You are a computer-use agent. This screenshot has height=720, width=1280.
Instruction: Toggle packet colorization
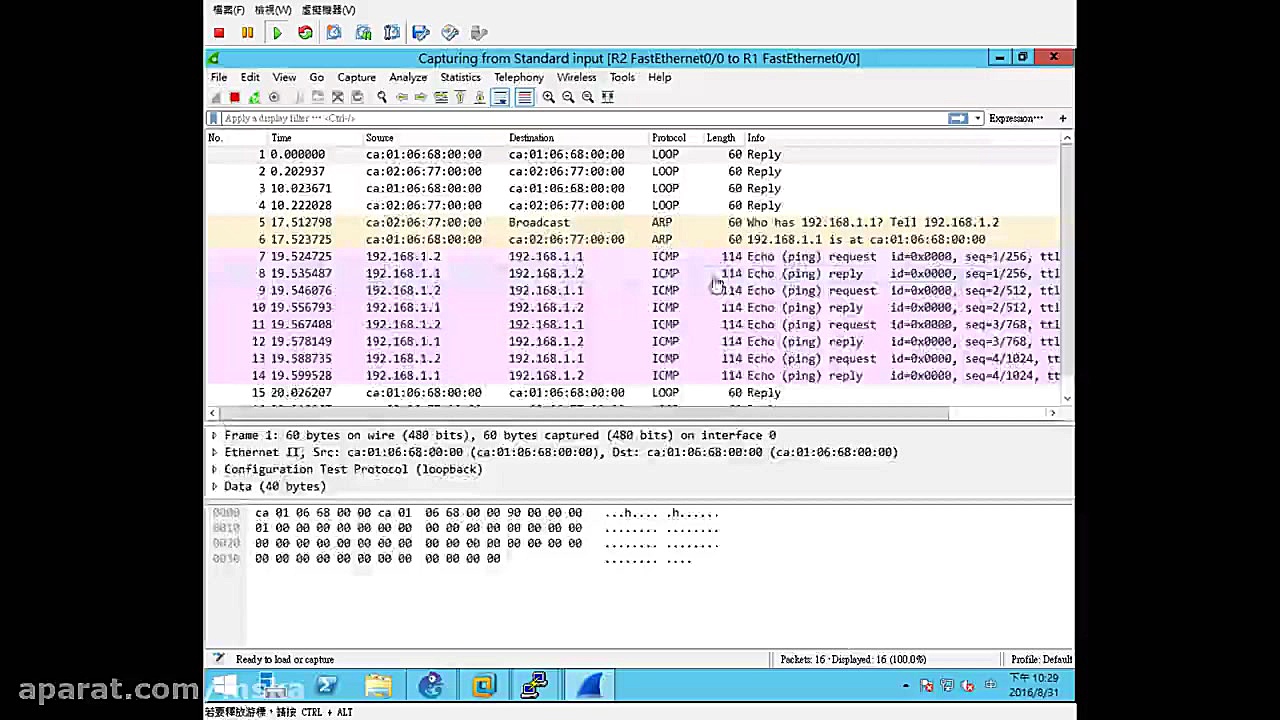[524, 97]
